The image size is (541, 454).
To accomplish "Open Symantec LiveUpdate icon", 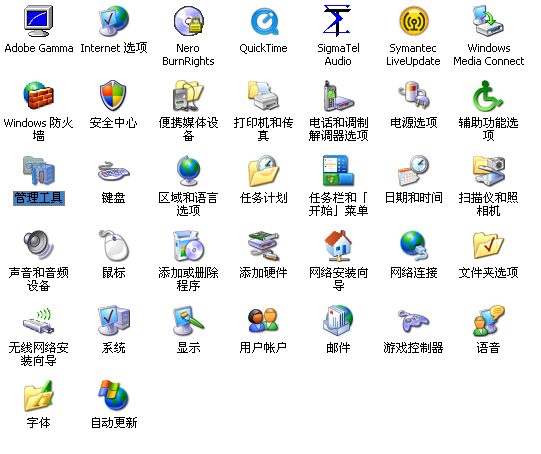I will (x=413, y=21).
